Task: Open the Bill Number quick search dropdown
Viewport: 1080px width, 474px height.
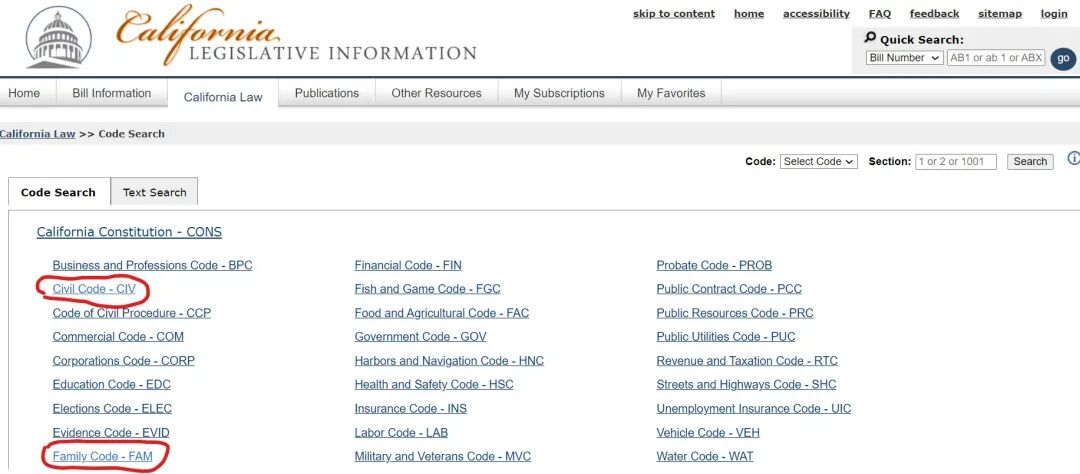Action: (904, 58)
